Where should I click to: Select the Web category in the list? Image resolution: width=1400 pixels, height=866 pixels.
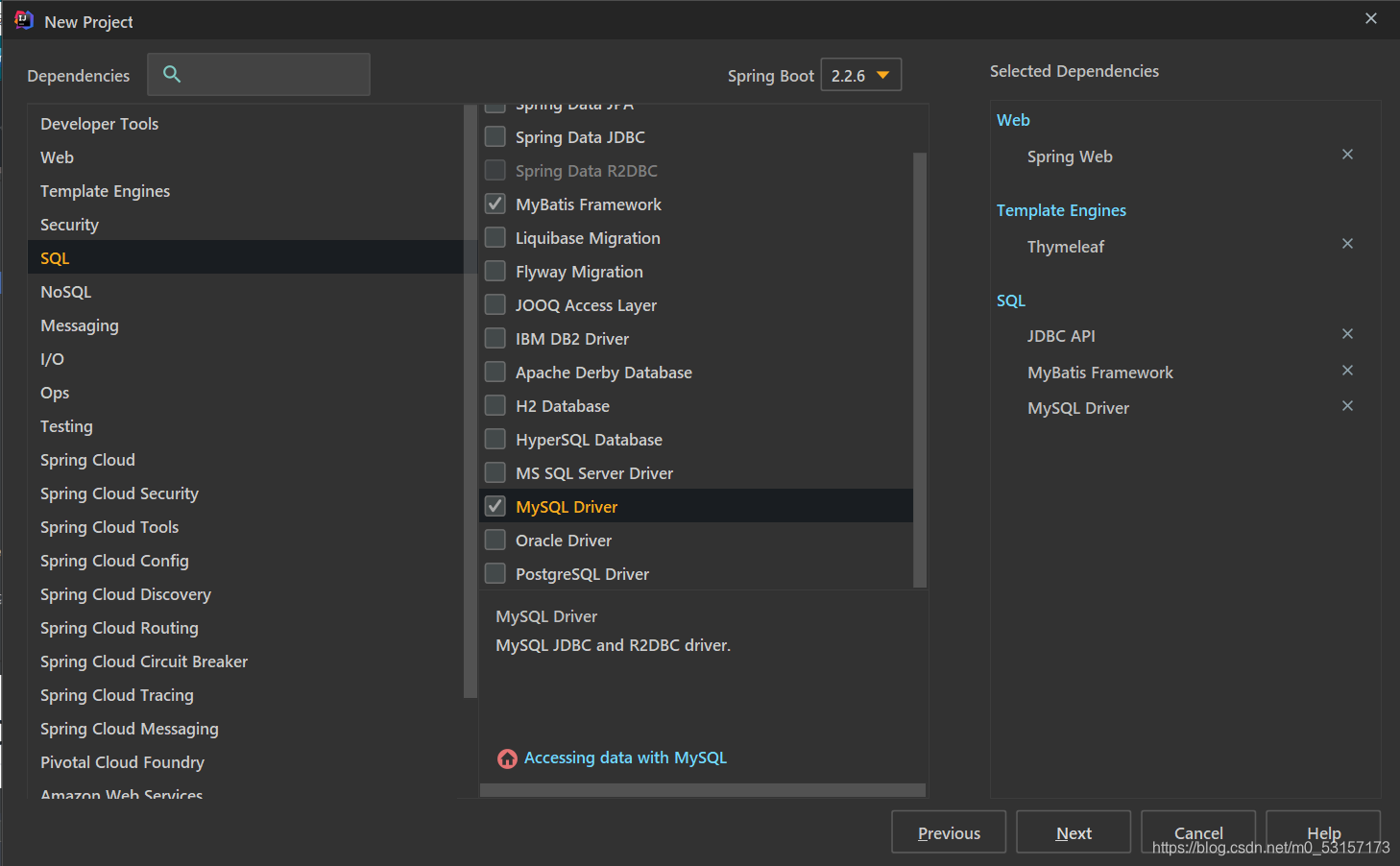pyautogui.click(x=246, y=157)
